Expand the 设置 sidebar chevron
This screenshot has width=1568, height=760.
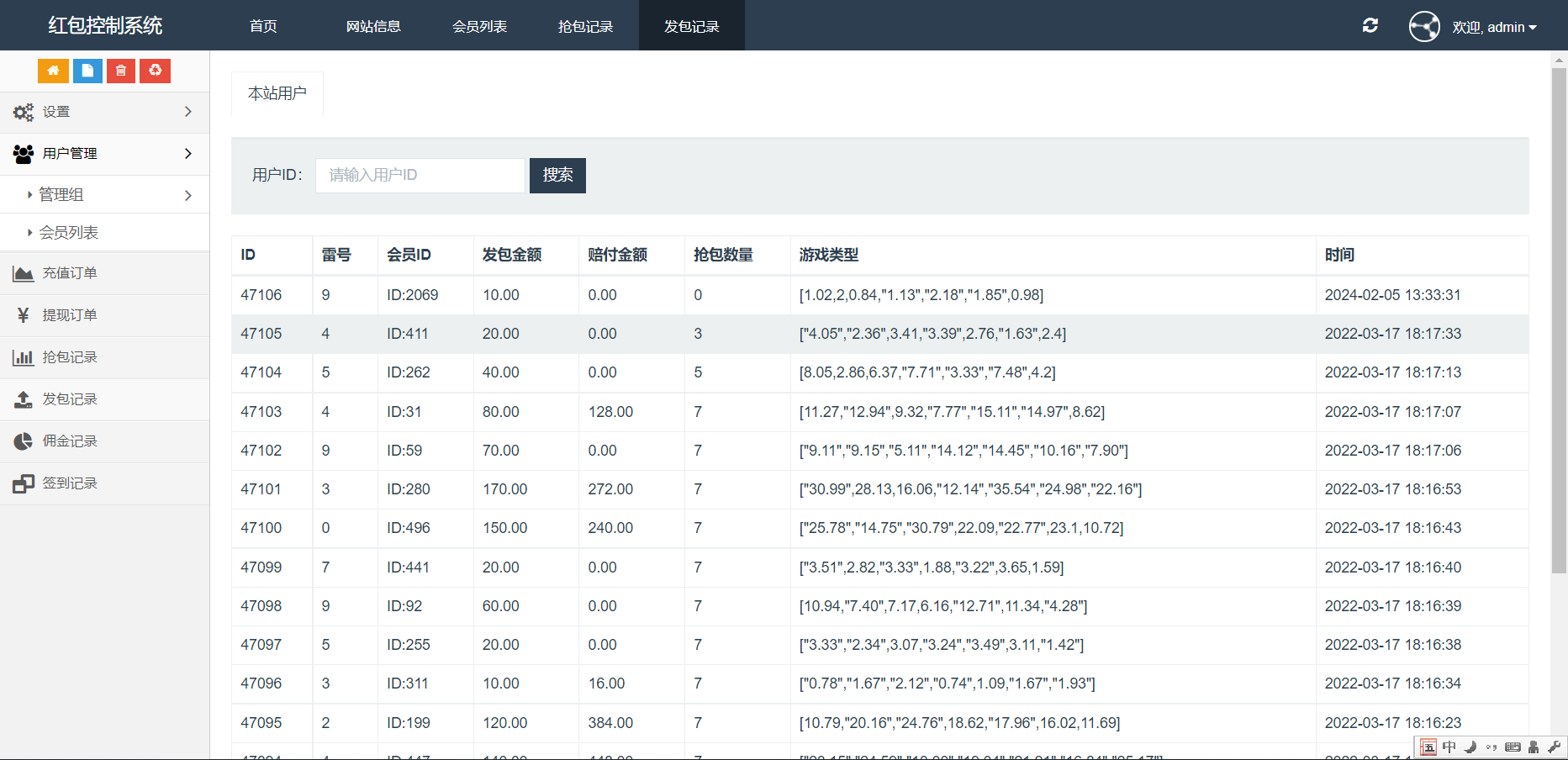tap(188, 112)
